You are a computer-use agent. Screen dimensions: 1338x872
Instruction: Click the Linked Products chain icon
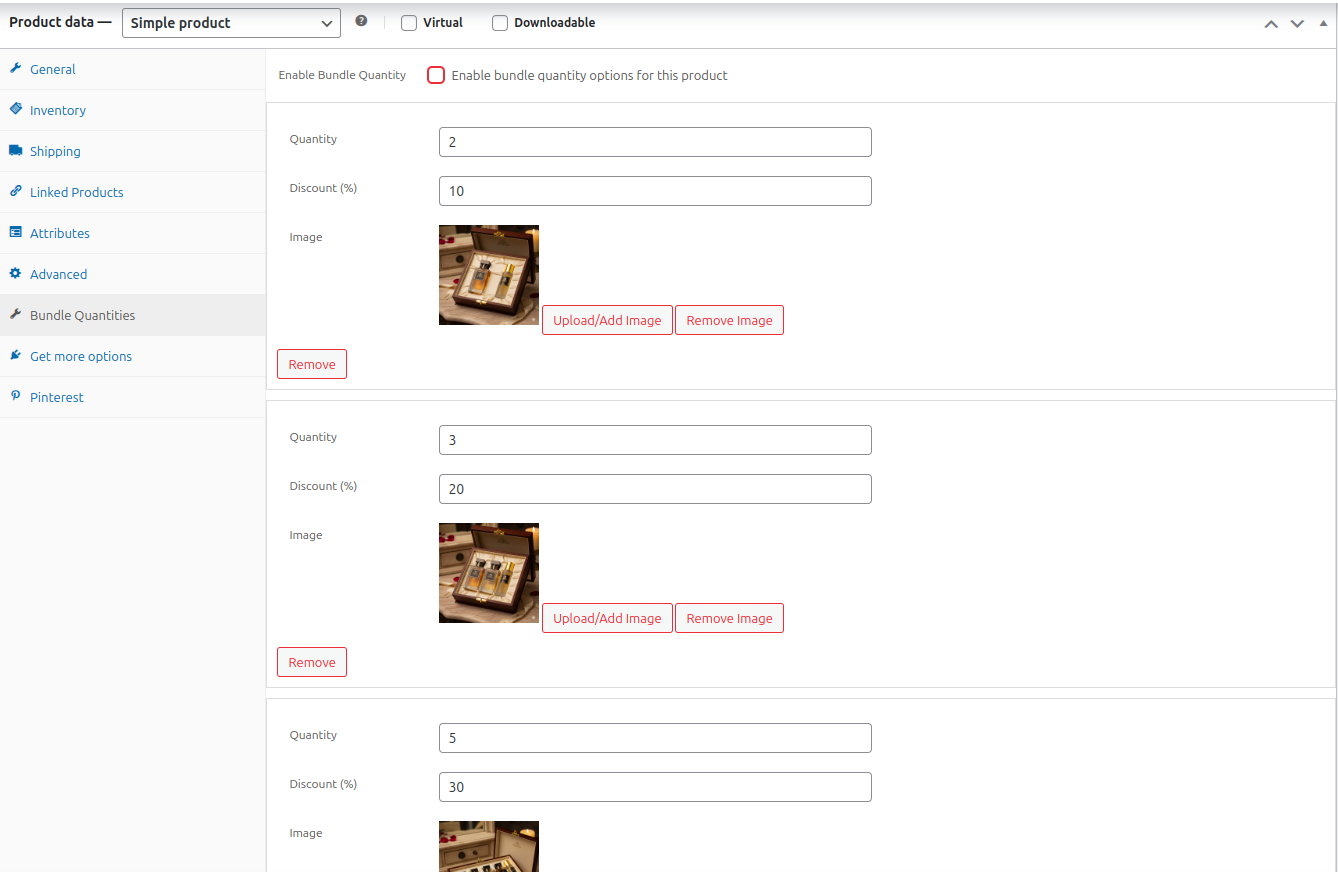click(x=16, y=191)
